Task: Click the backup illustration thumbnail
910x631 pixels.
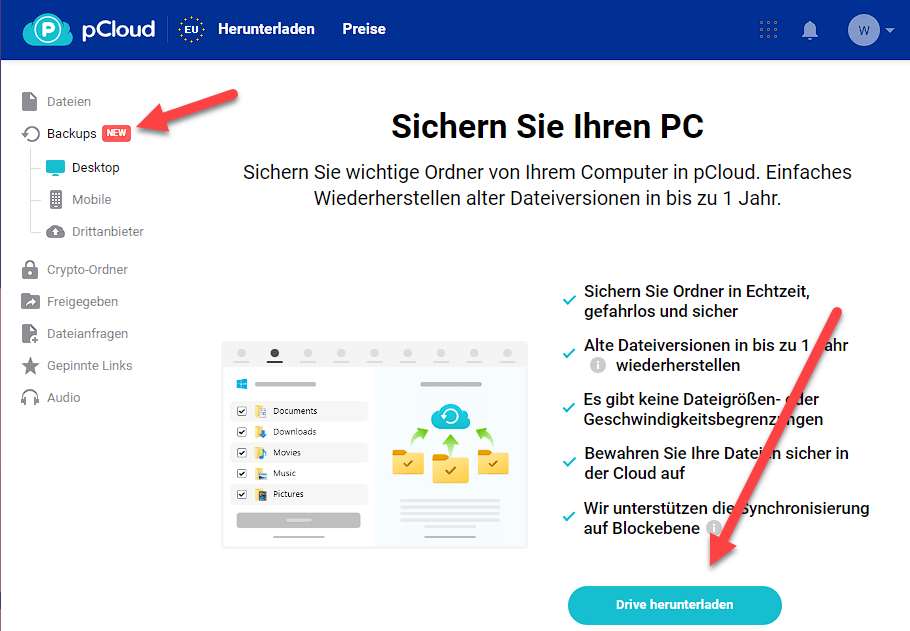Action: tap(374, 445)
